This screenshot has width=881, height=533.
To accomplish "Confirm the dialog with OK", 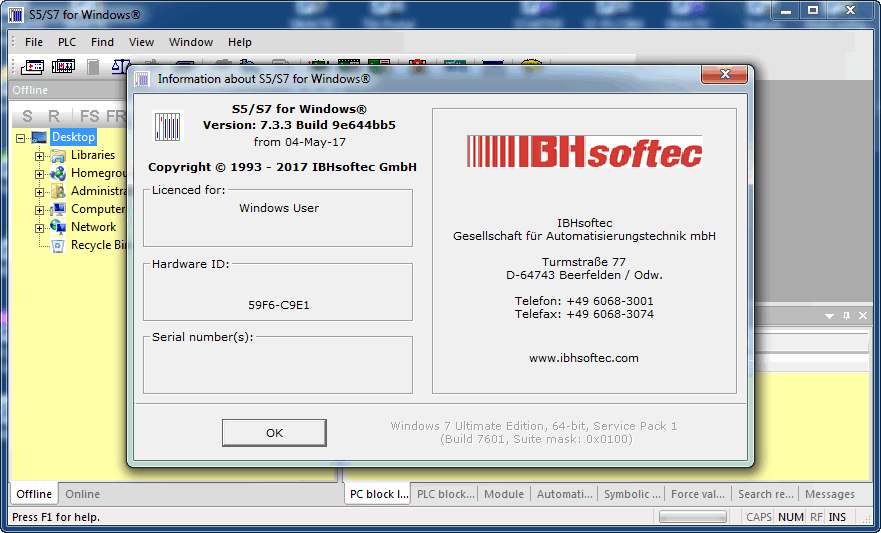I will [274, 432].
